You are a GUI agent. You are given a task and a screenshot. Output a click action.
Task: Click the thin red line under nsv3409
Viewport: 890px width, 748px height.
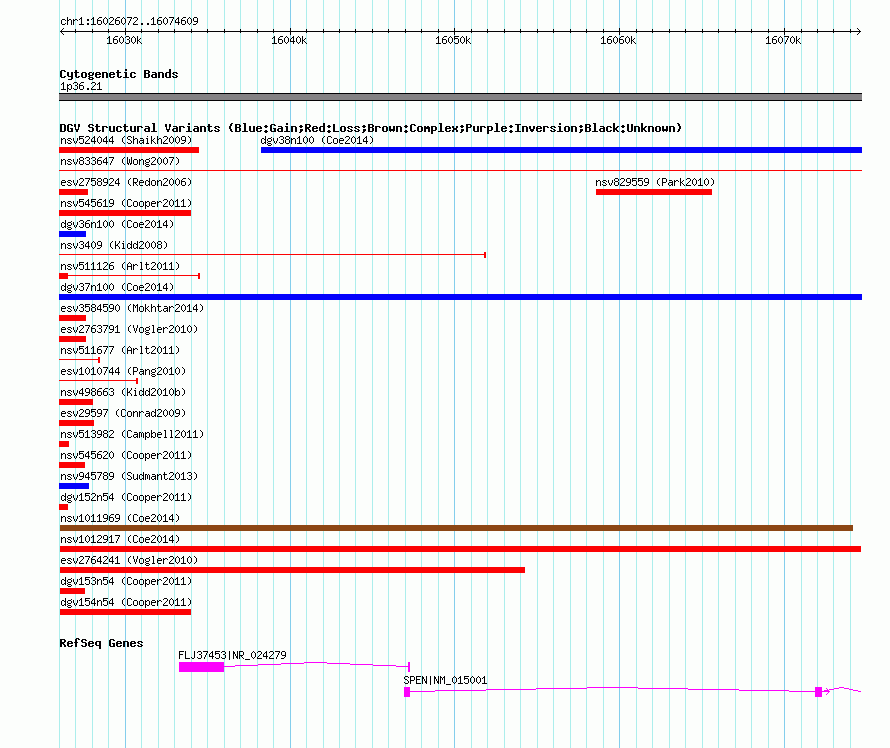pyautogui.click(x=272, y=255)
